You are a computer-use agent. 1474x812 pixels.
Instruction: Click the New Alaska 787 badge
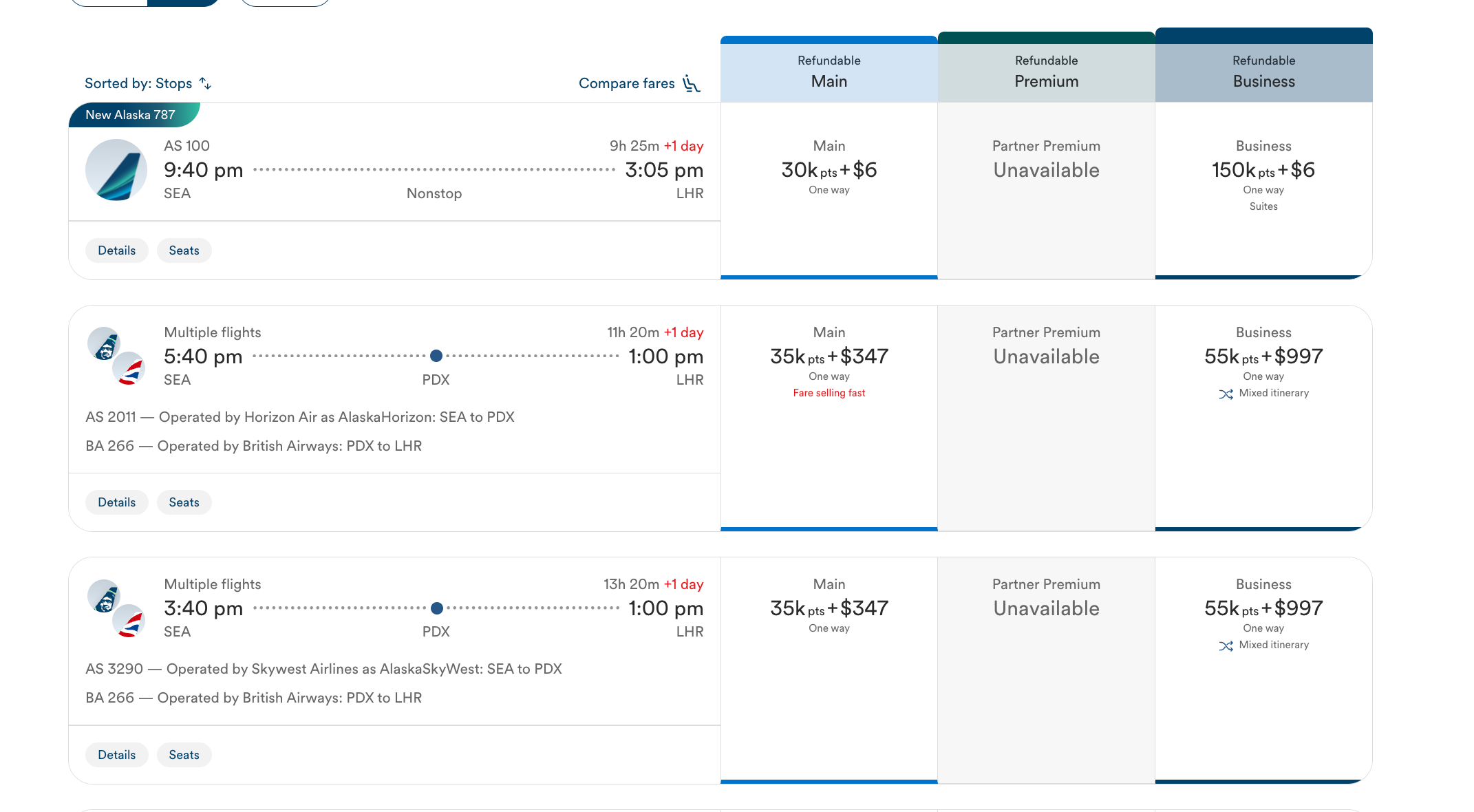coord(134,115)
